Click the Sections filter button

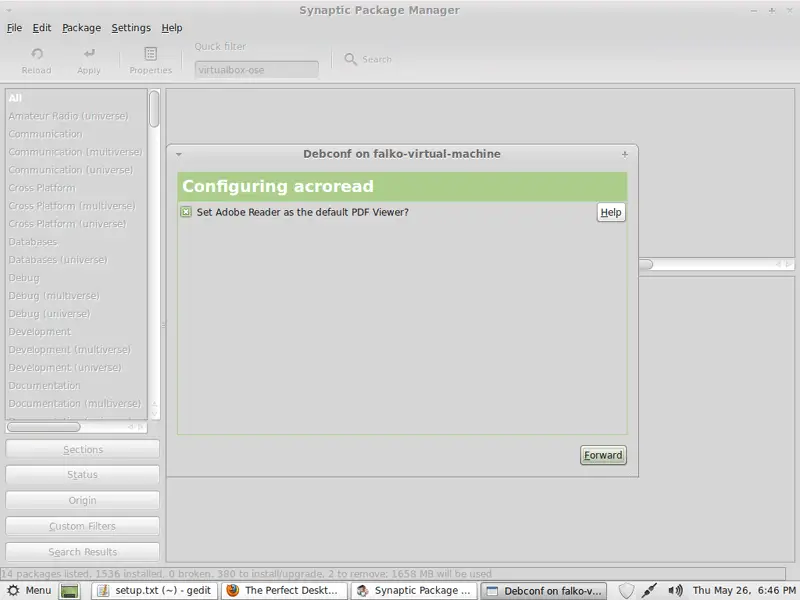pyautogui.click(x=83, y=449)
